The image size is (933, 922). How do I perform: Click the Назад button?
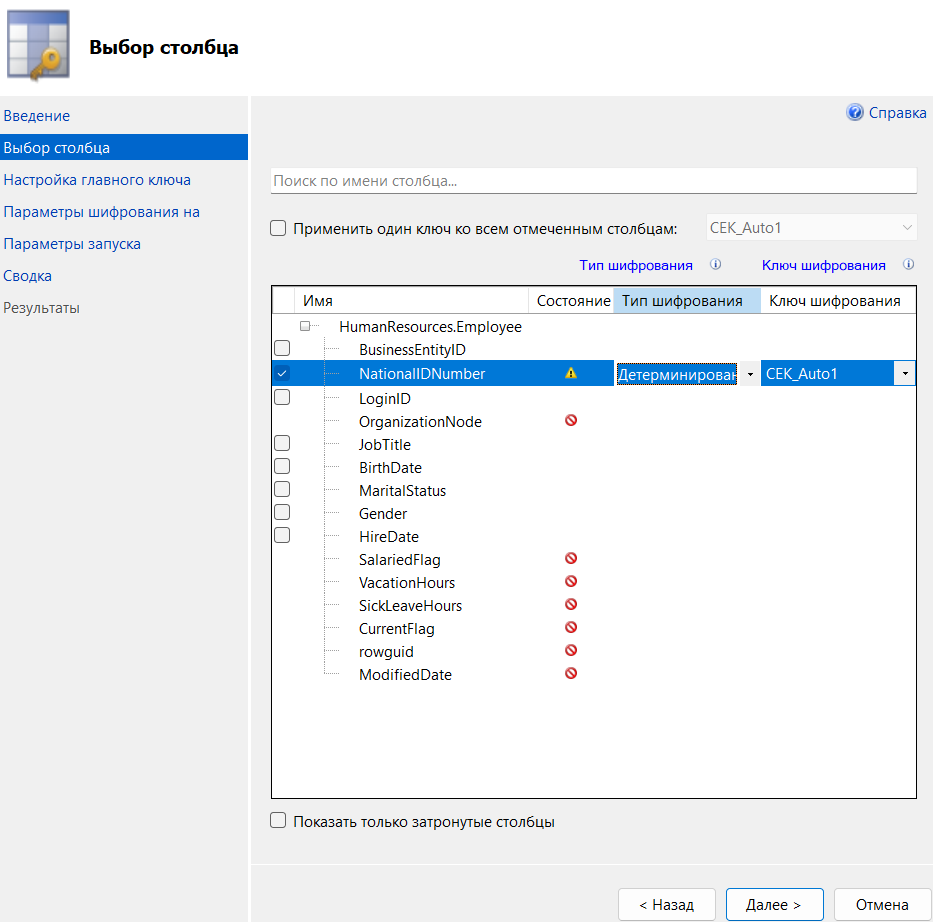(x=666, y=905)
